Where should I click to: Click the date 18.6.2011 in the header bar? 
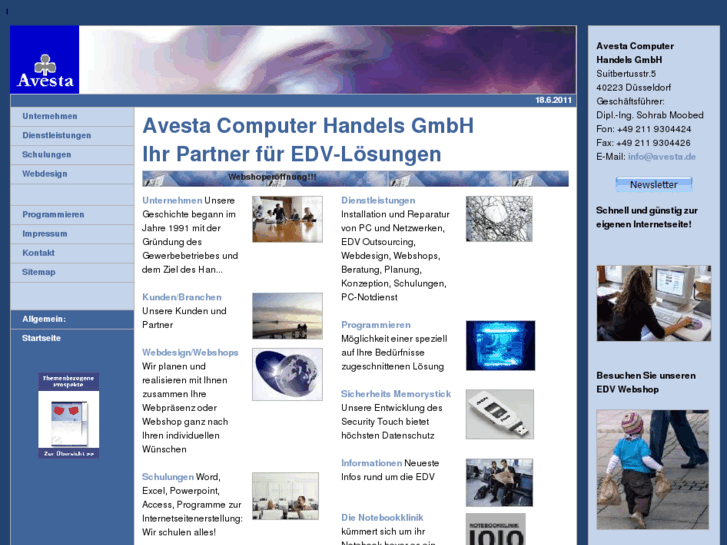554,100
